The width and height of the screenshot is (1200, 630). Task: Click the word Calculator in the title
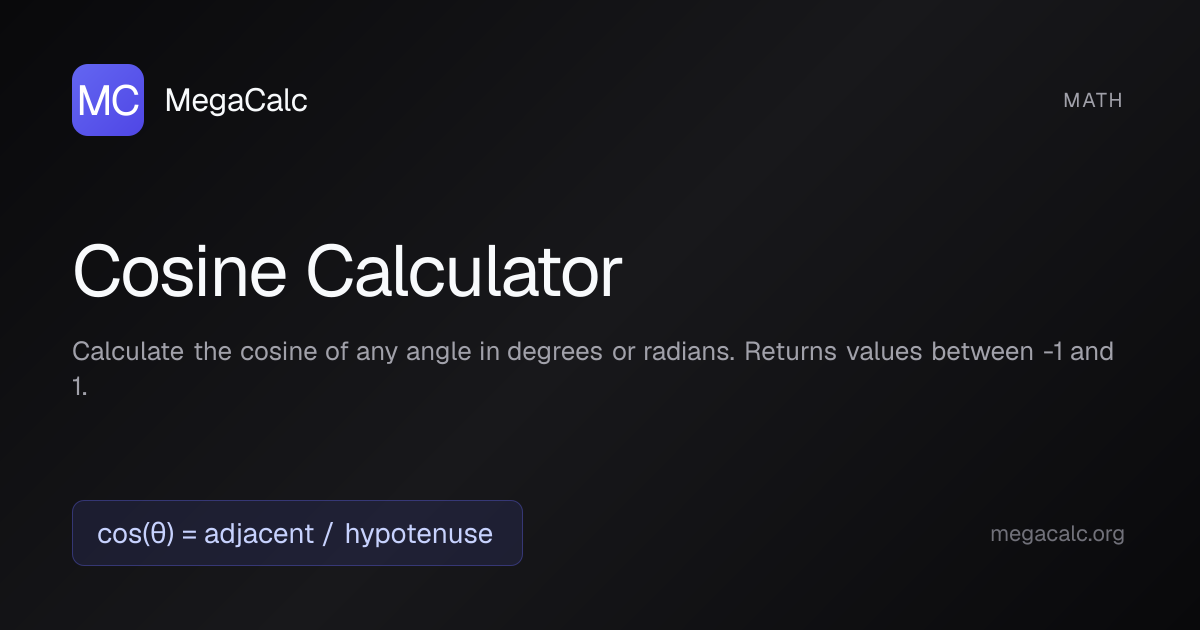[464, 272]
